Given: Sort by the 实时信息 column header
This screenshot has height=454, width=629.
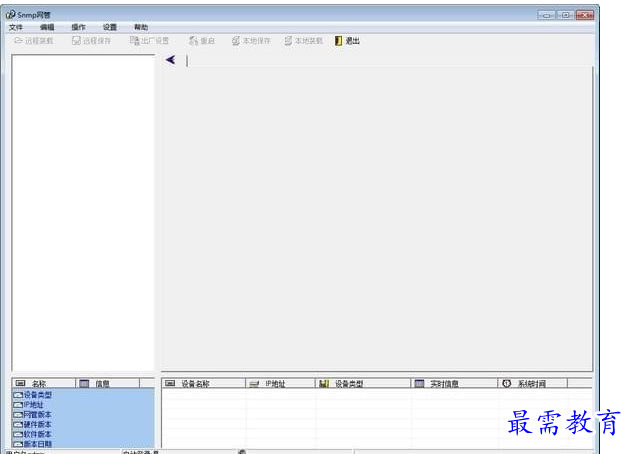Looking at the screenshot, I should (x=455, y=383).
